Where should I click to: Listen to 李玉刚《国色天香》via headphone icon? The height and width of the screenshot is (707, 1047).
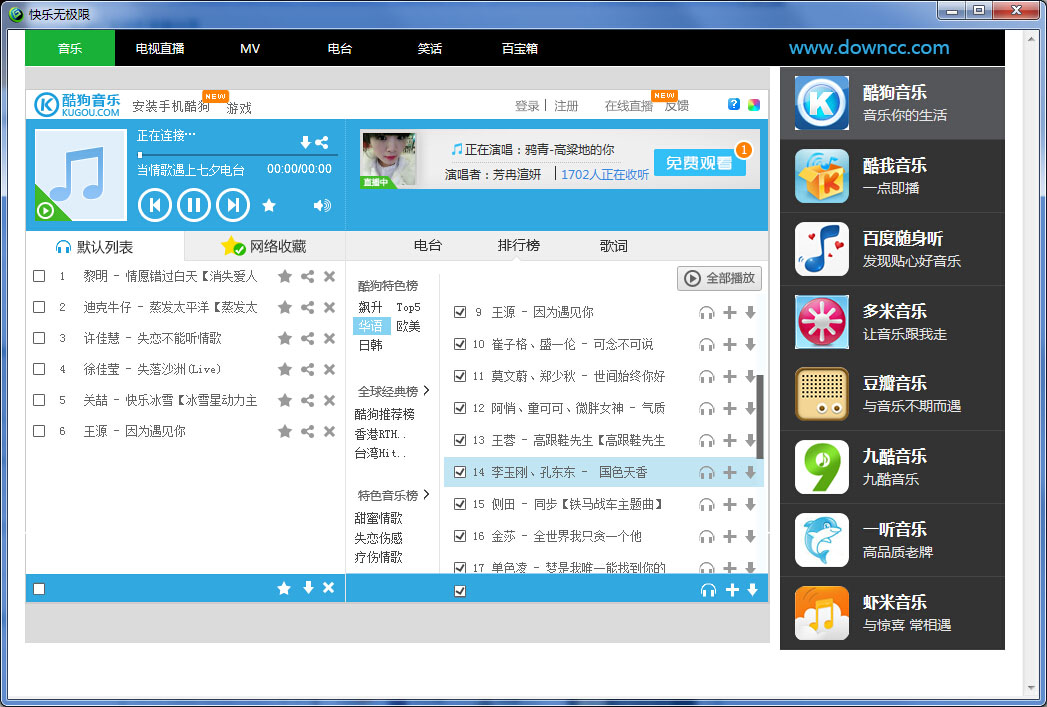click(708, 470)
